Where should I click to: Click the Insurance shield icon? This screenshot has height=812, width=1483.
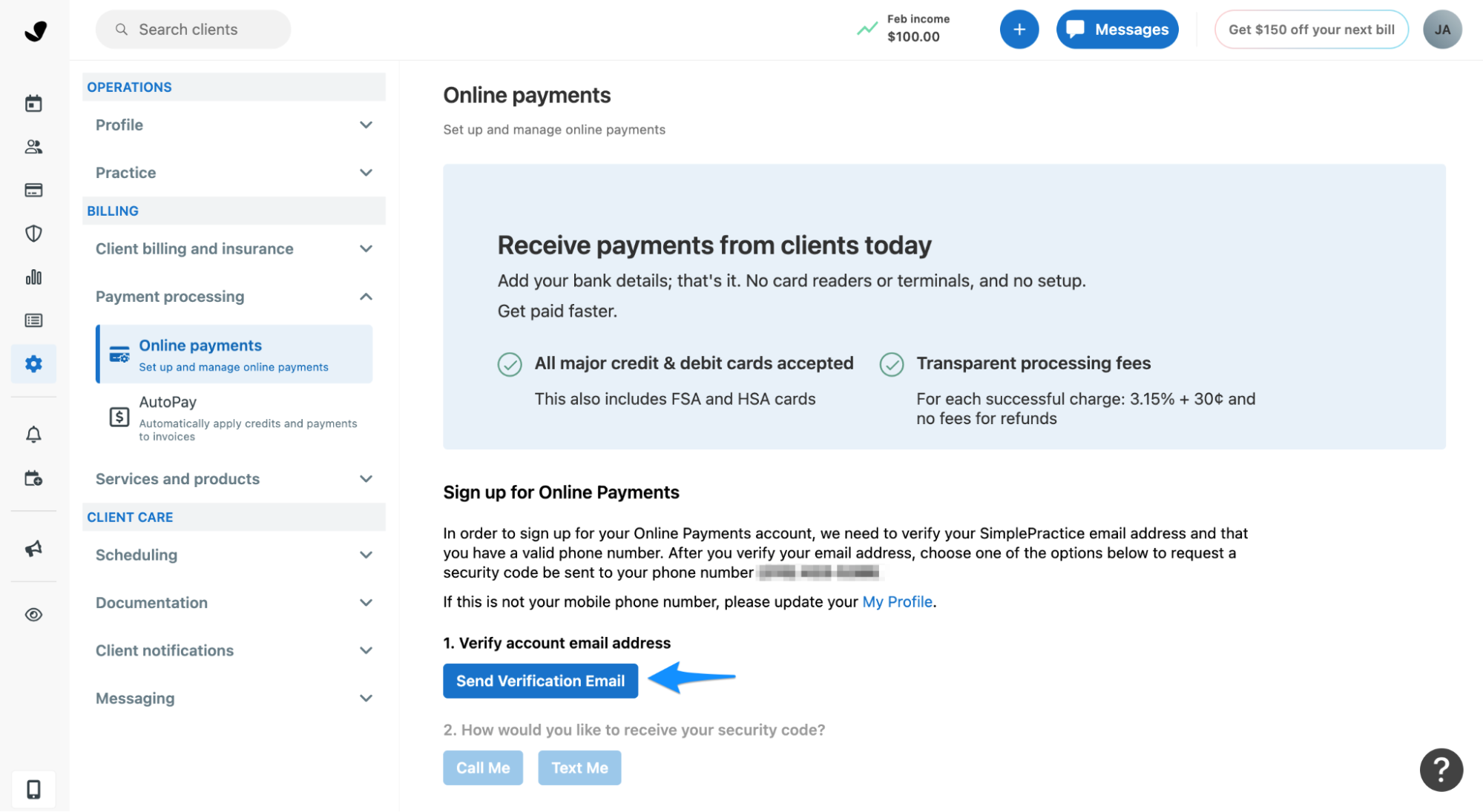coord(34,234)
